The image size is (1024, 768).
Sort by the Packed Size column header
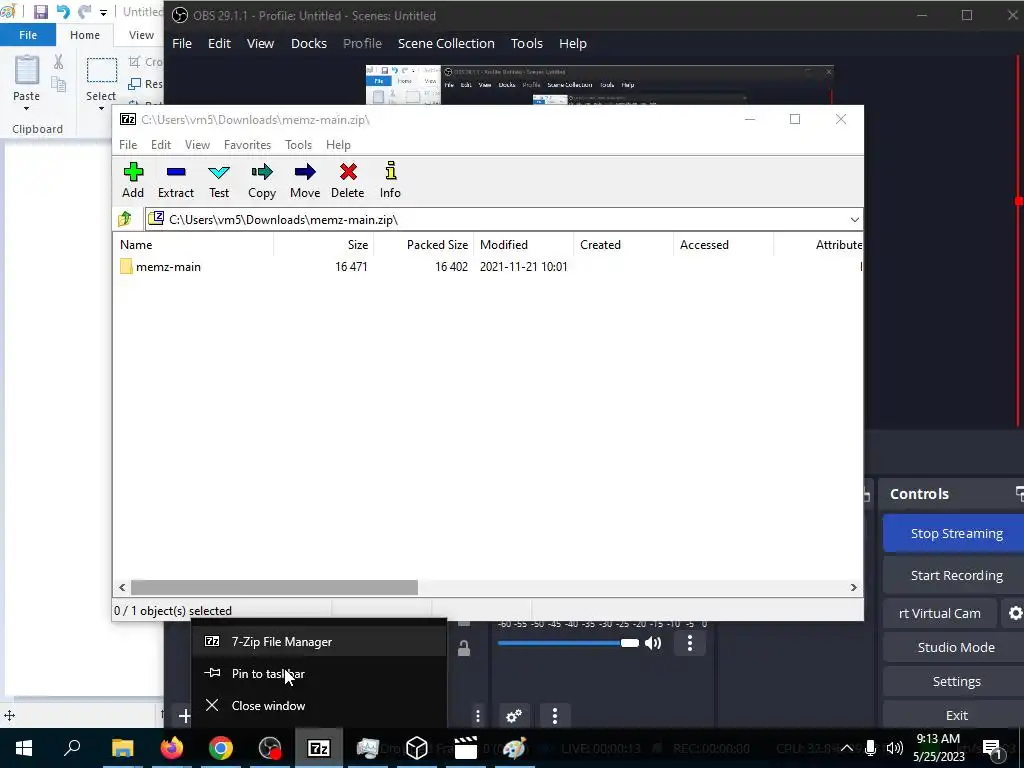(x=423, y=244)
